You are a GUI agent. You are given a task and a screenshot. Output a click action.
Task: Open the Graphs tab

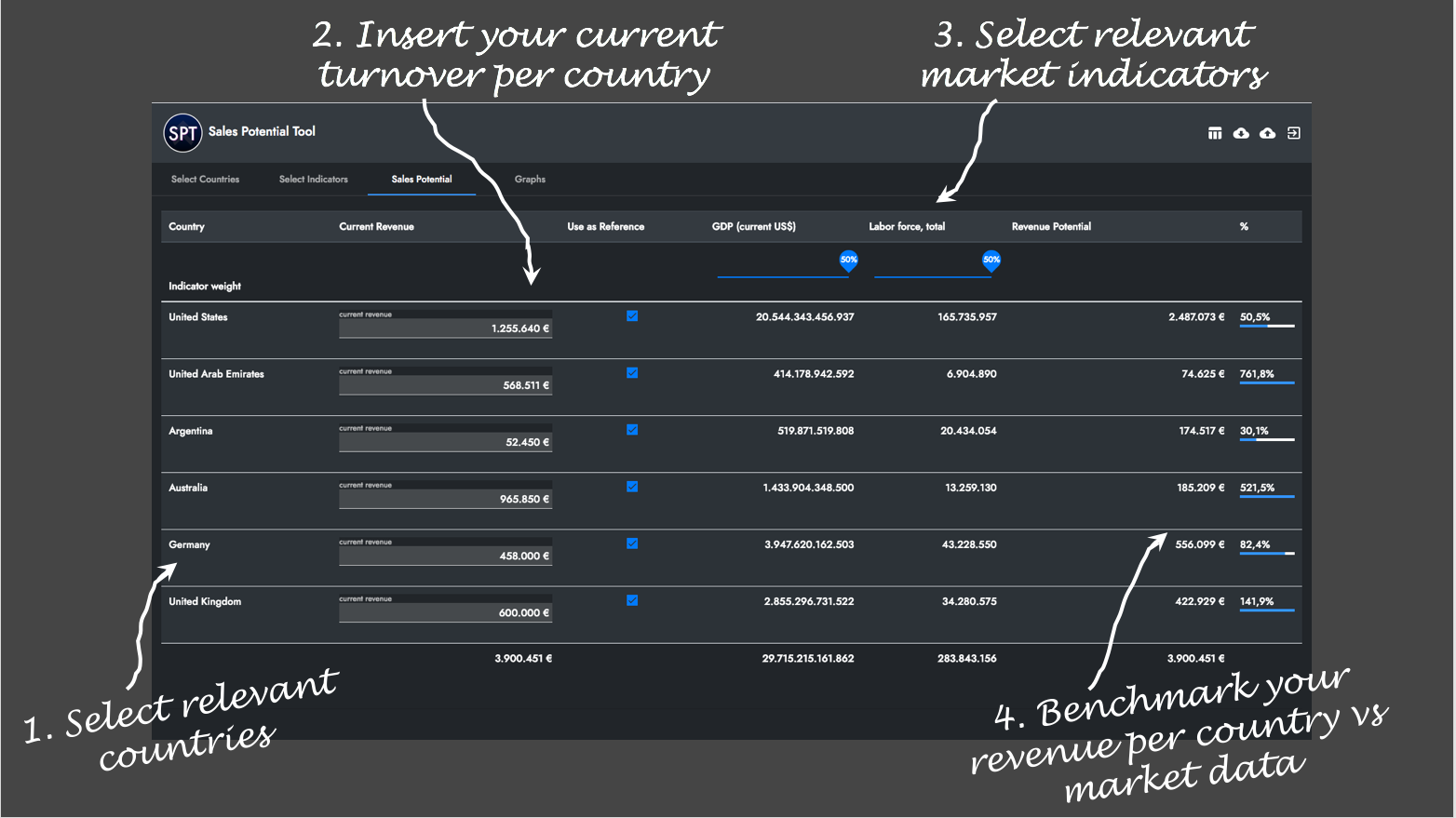[x=530, y=180]
